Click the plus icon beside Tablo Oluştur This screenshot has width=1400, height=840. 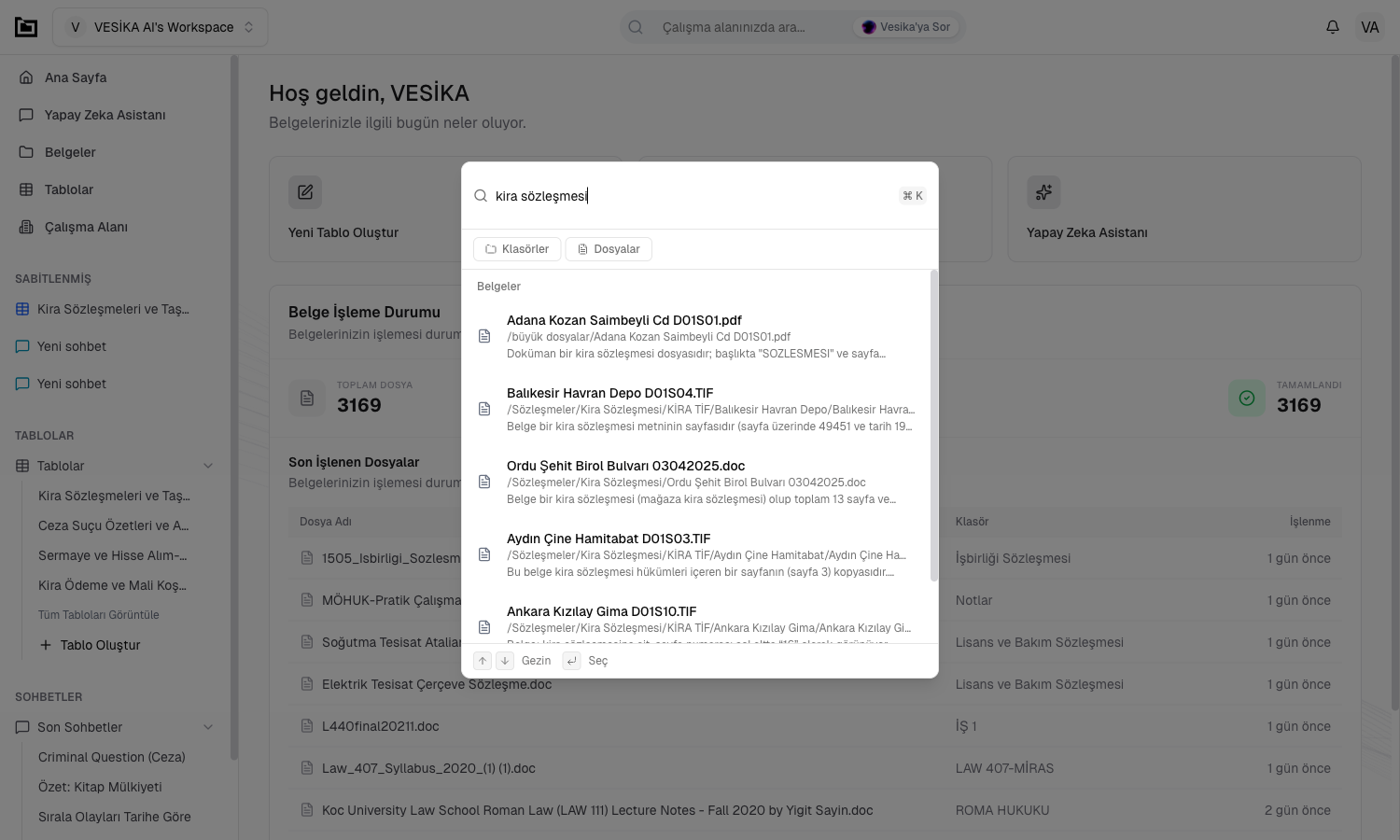coord(45,645)
